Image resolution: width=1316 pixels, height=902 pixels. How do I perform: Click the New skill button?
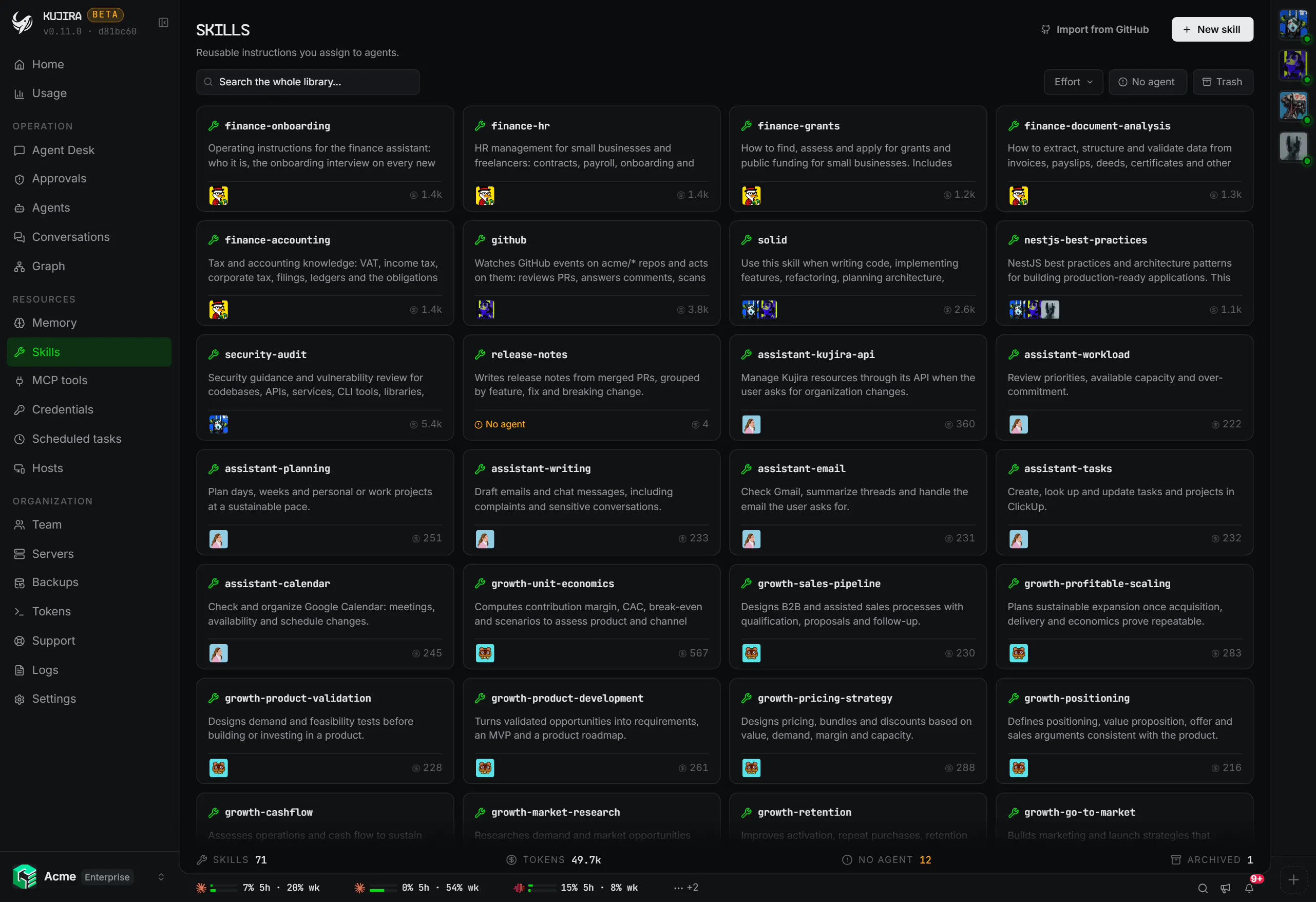point(1212,29)
